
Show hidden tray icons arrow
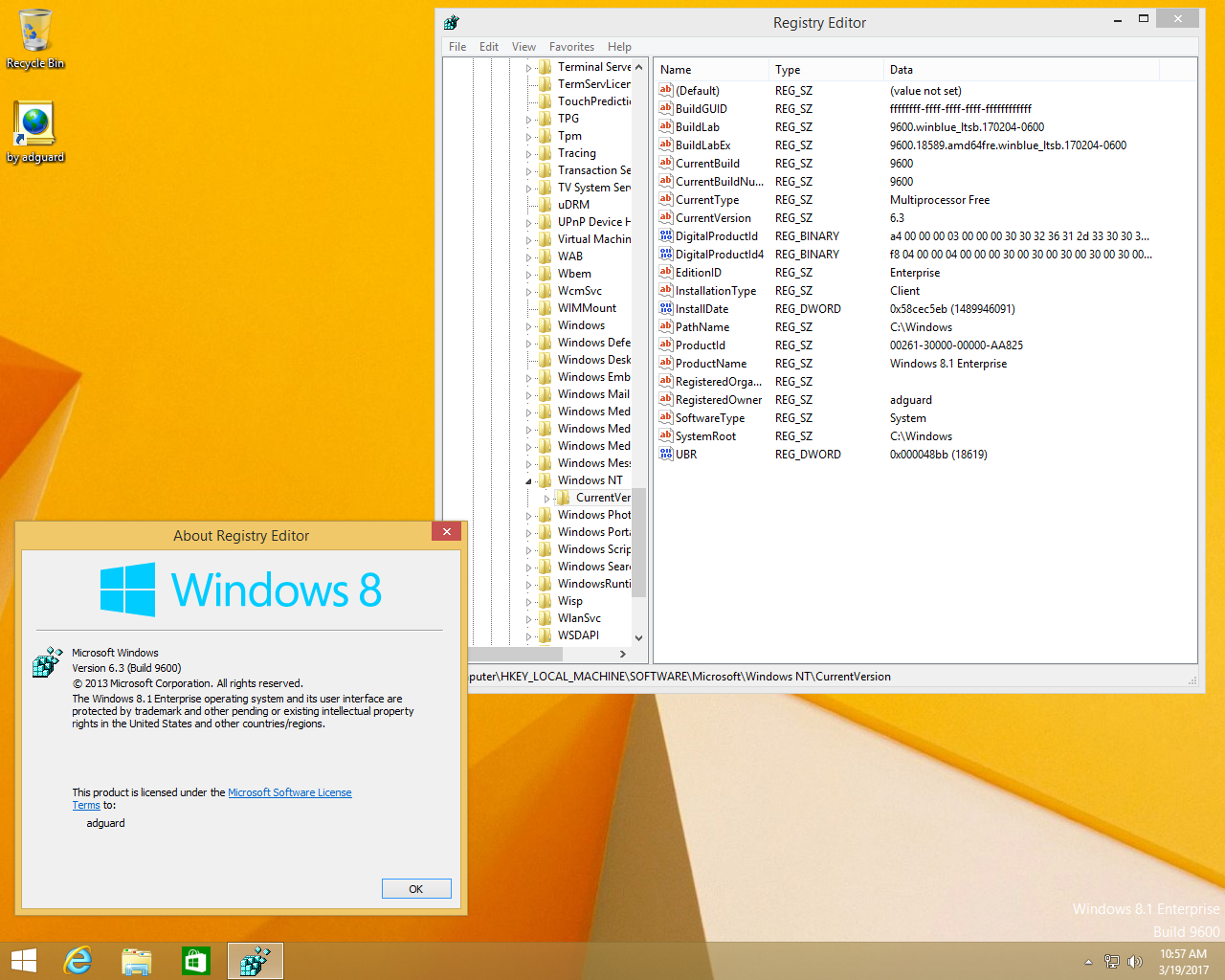(1088, 962)
